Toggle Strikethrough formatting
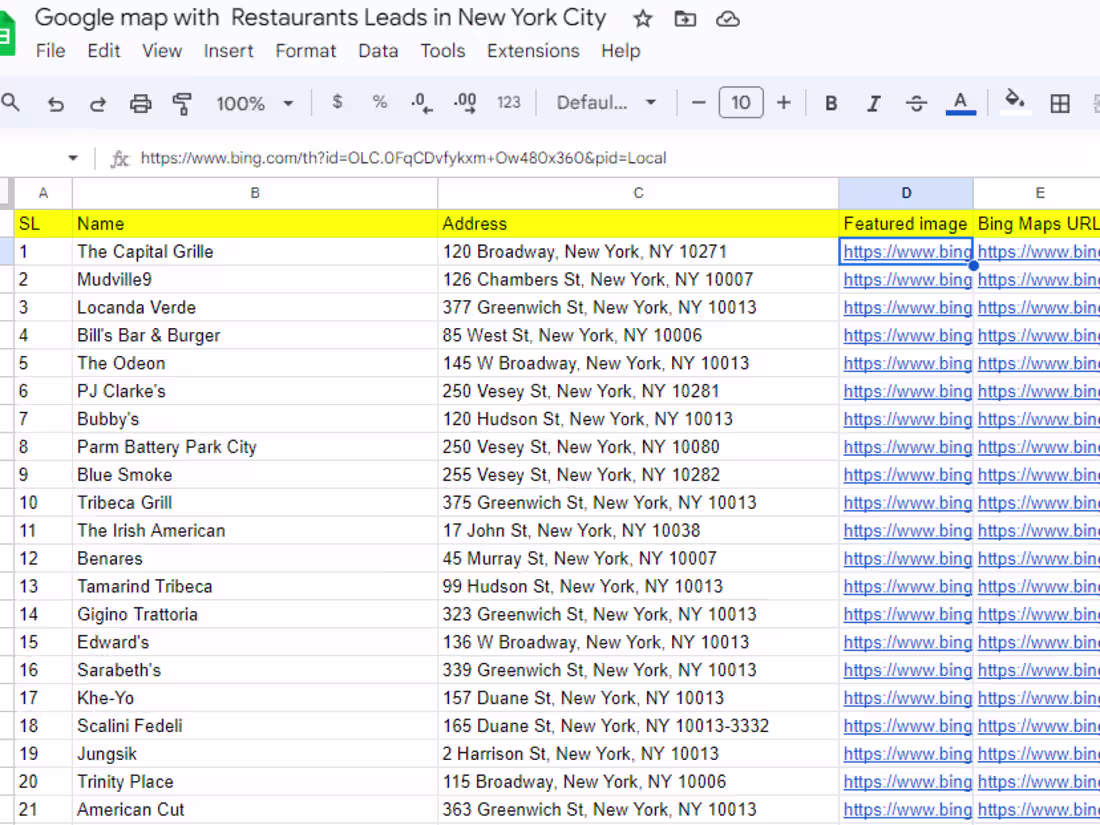 (x=916, y=104)
